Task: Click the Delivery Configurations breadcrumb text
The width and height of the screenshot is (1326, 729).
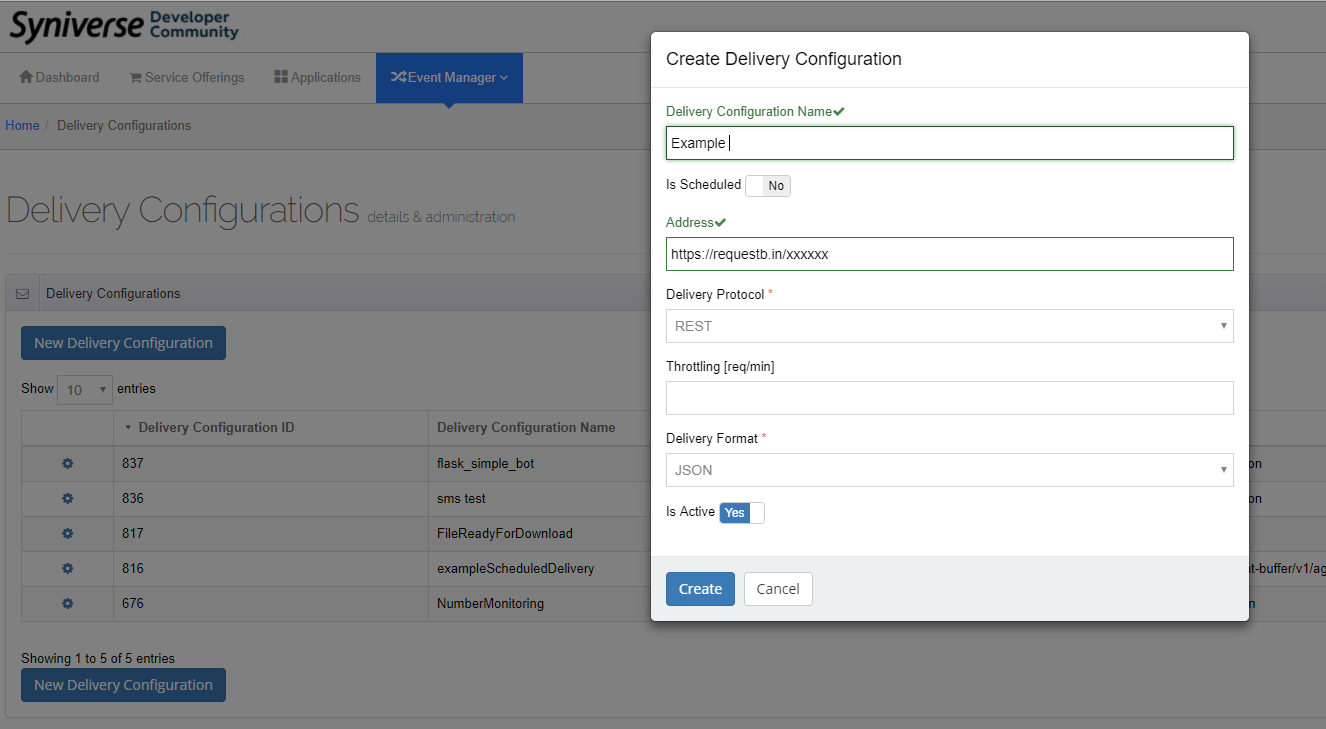Action: point(124,125)
